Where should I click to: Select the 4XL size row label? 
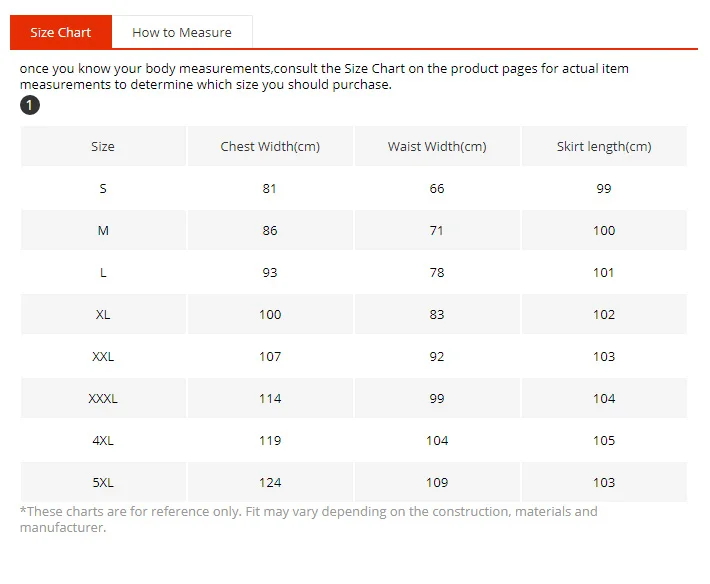pyautogui.click(x=103, y=440)
